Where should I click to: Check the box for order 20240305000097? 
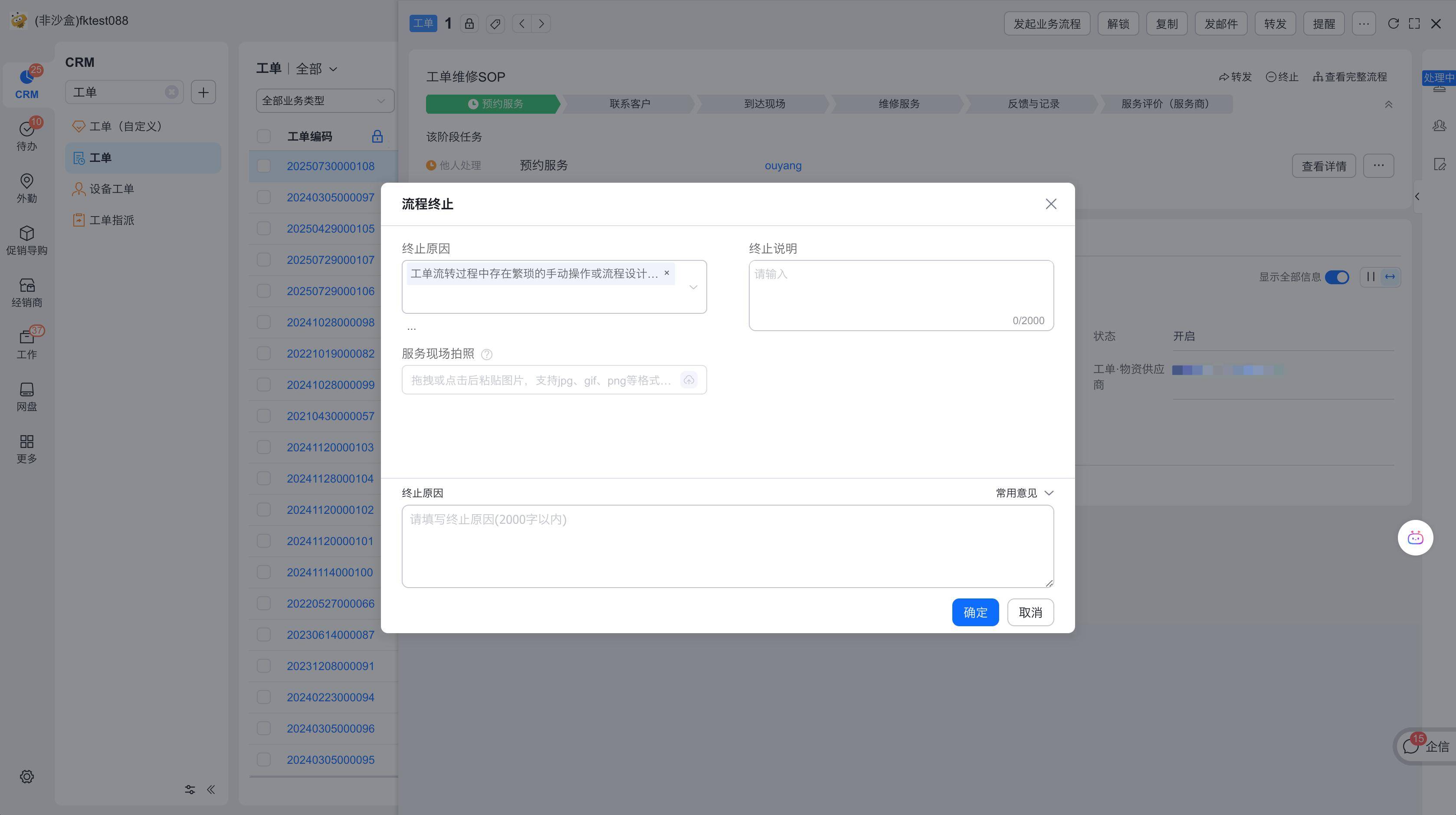(x=264, y=197)
